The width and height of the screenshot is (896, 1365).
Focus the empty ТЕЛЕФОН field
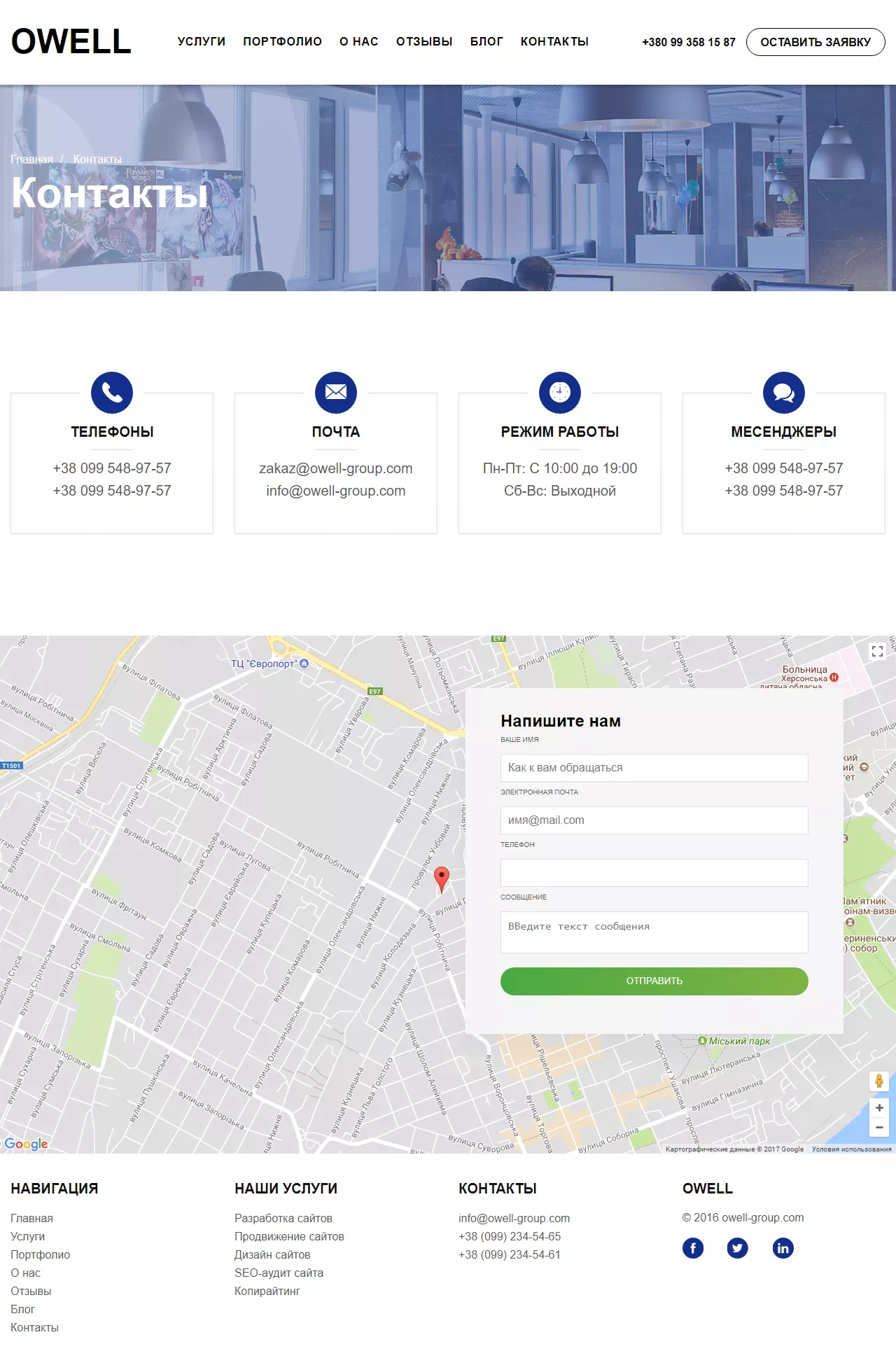654,873
